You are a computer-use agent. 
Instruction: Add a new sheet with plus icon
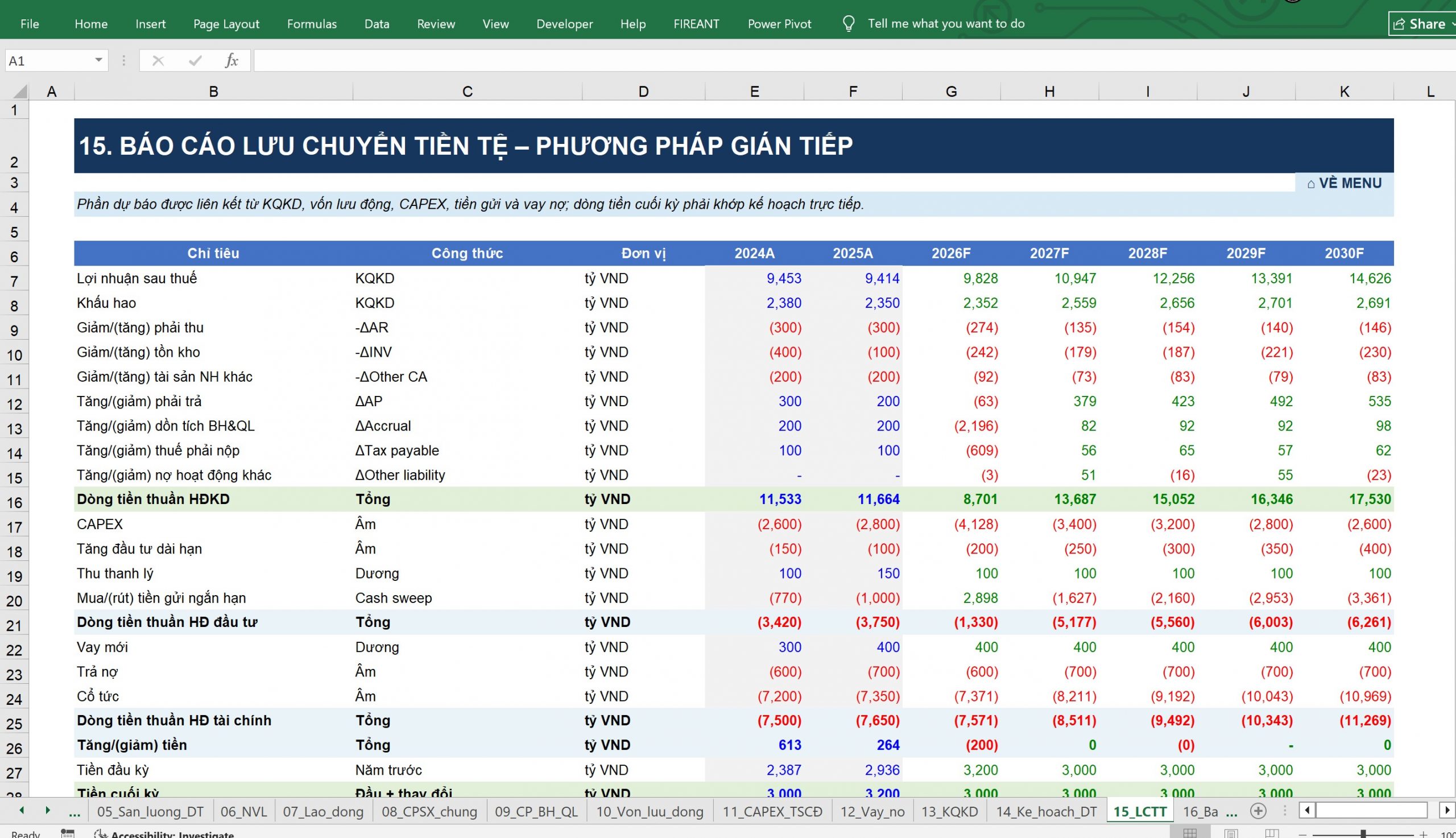click(1258, 811)
